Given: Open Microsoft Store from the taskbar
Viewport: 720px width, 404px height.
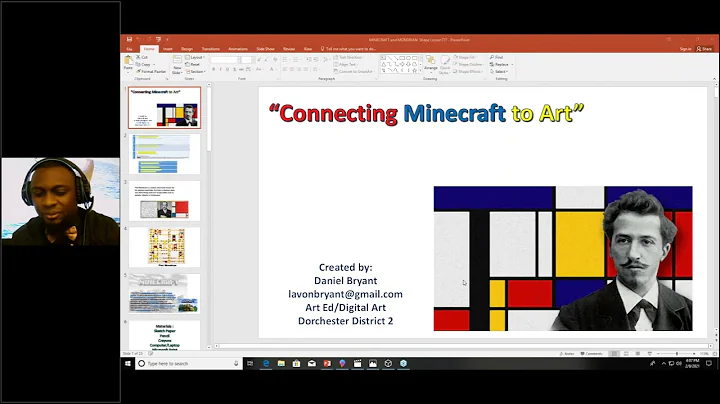Looking at the screenshot, I should tap(296, 363).
